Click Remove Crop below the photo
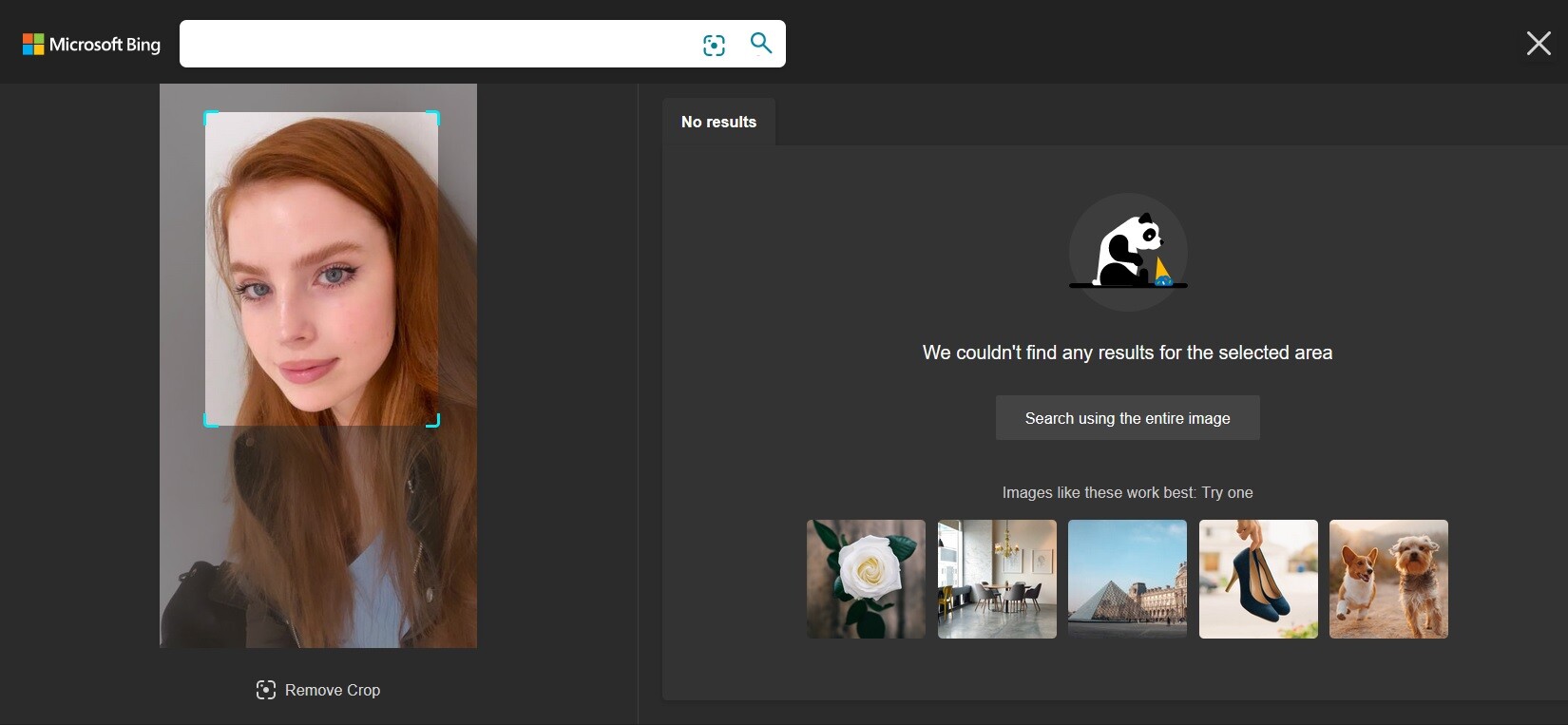This screenshot has width=1568, height=725. click(x=318, y=690)
